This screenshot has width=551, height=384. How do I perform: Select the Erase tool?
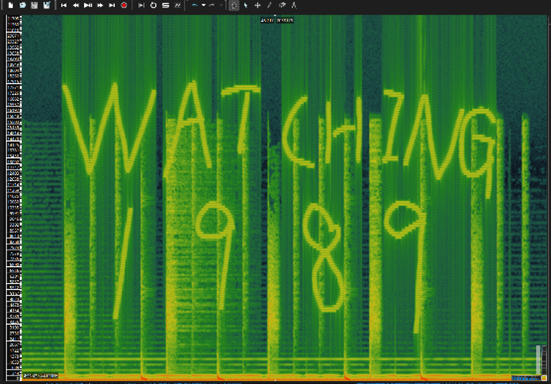click(x=282, y=5)
